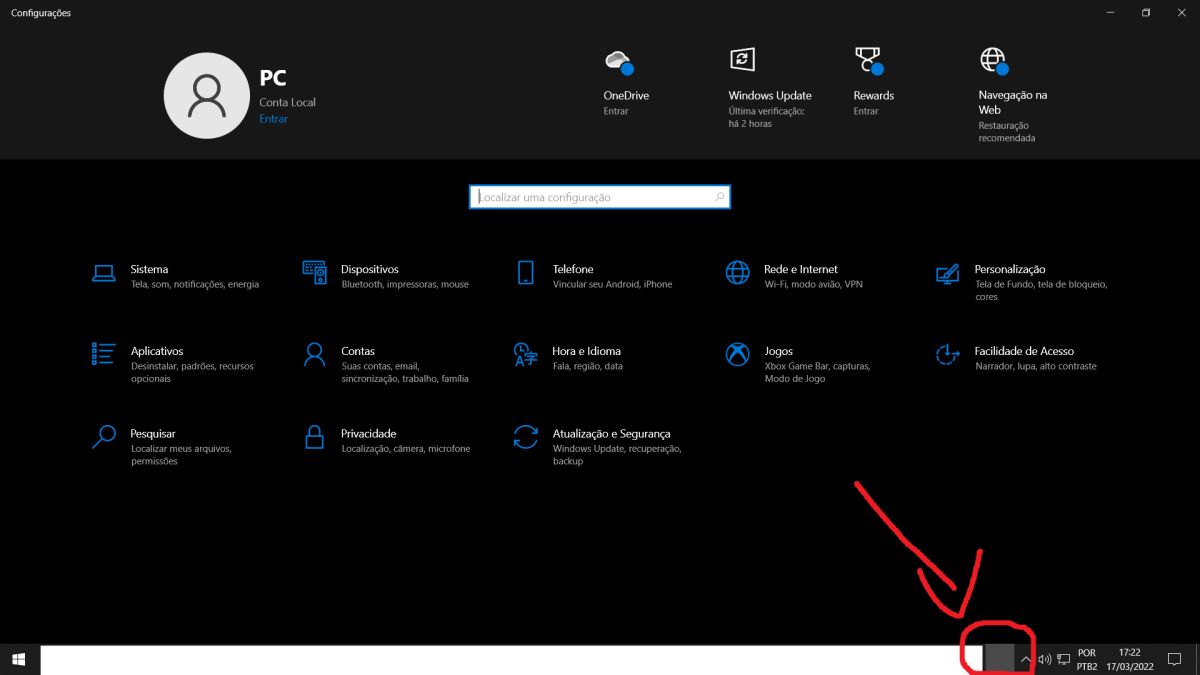The height and width of the screenshot is (675, 1200).
Task: Click the Windows Update icon
Action: pos(741,59)
